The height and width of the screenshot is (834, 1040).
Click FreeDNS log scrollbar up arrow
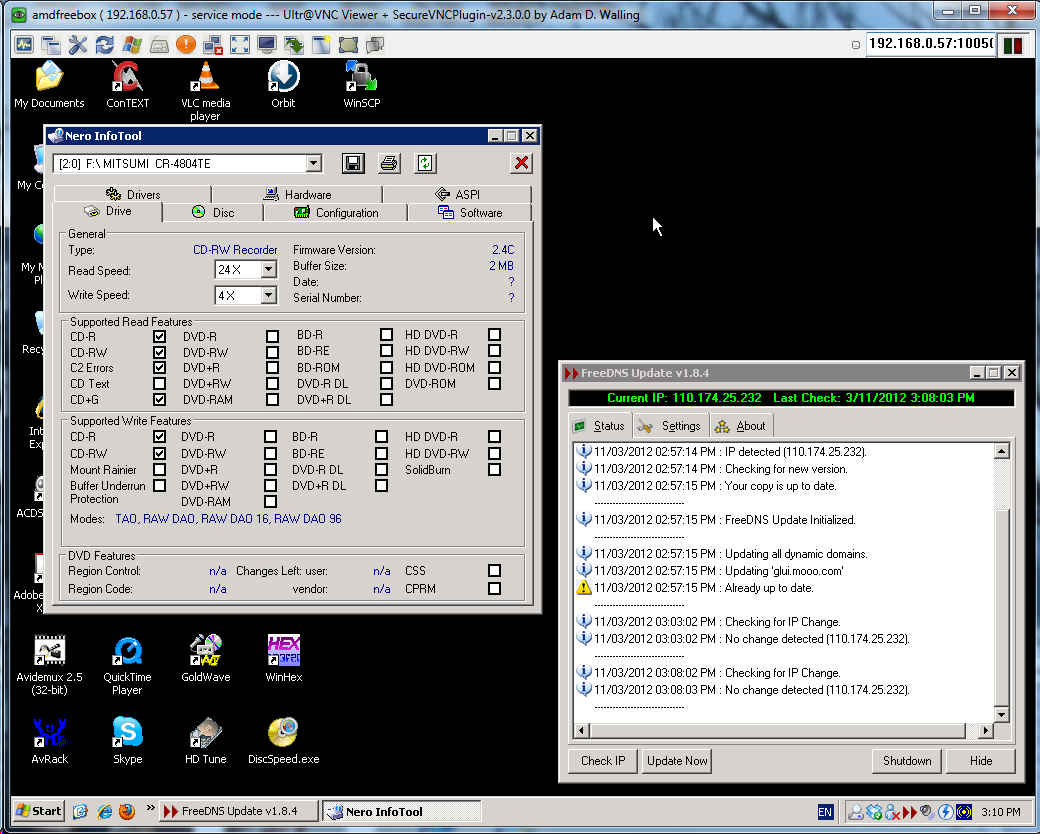[x=1002, y=451]
